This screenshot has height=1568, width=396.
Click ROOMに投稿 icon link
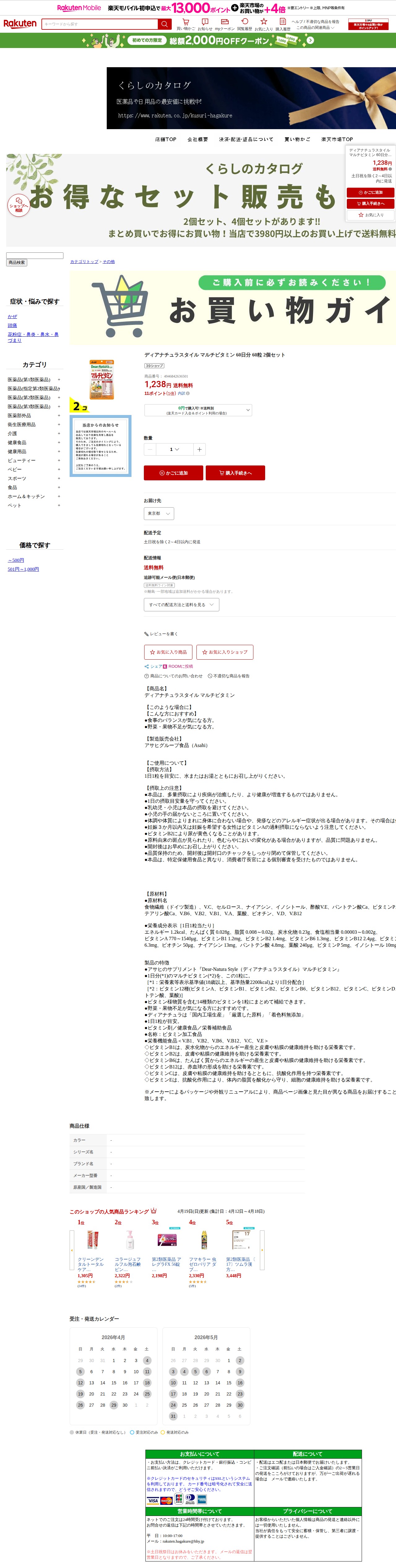click(178, 666)
